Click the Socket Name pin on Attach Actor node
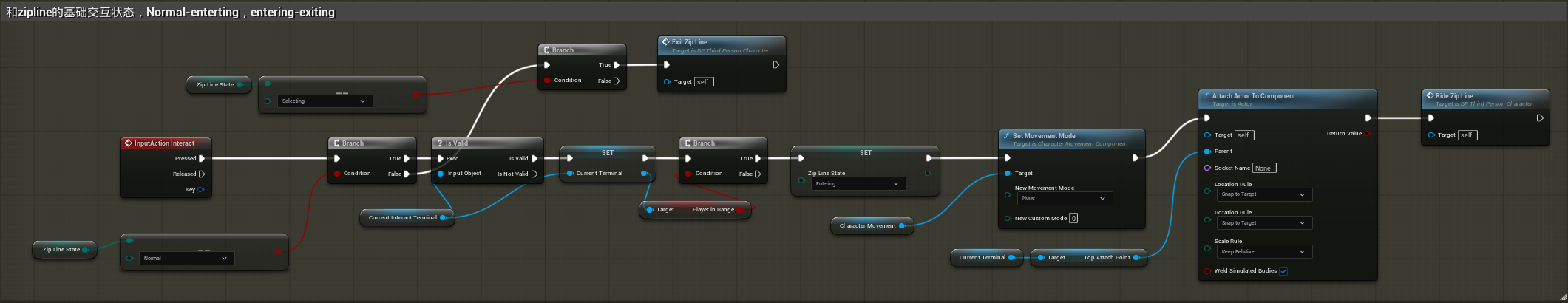Viewport: 1568px width, 303px height. pyautogui.click(x=1207, y=168)
